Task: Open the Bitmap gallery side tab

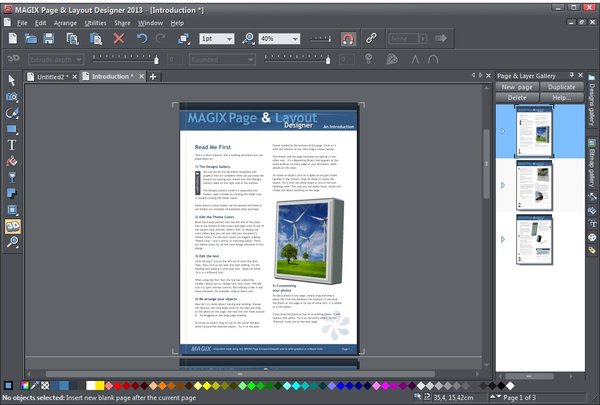Action: pyautogui.click(x=592, y=163)
